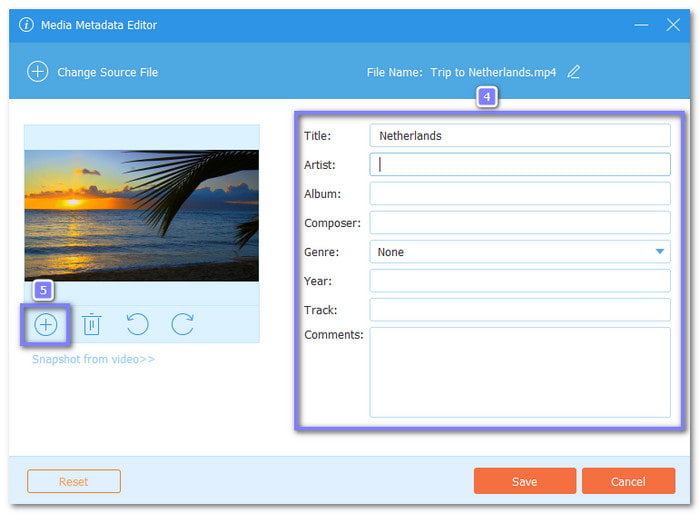The width and height of the screenshot is (700, 514).
Task: Open the Genre dropdown list
Action: tap(520, 252)
